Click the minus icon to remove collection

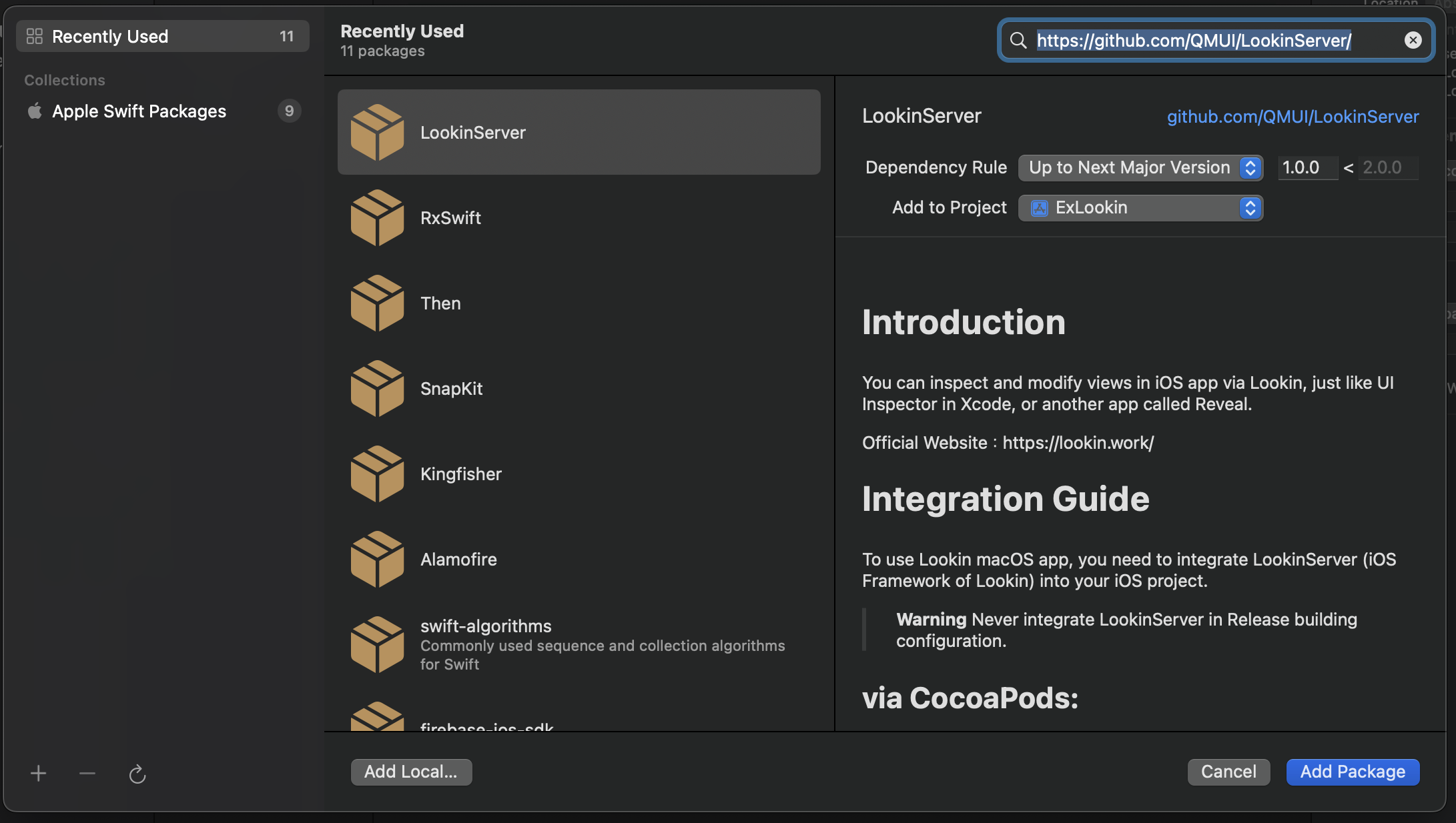tap(87, 773)
